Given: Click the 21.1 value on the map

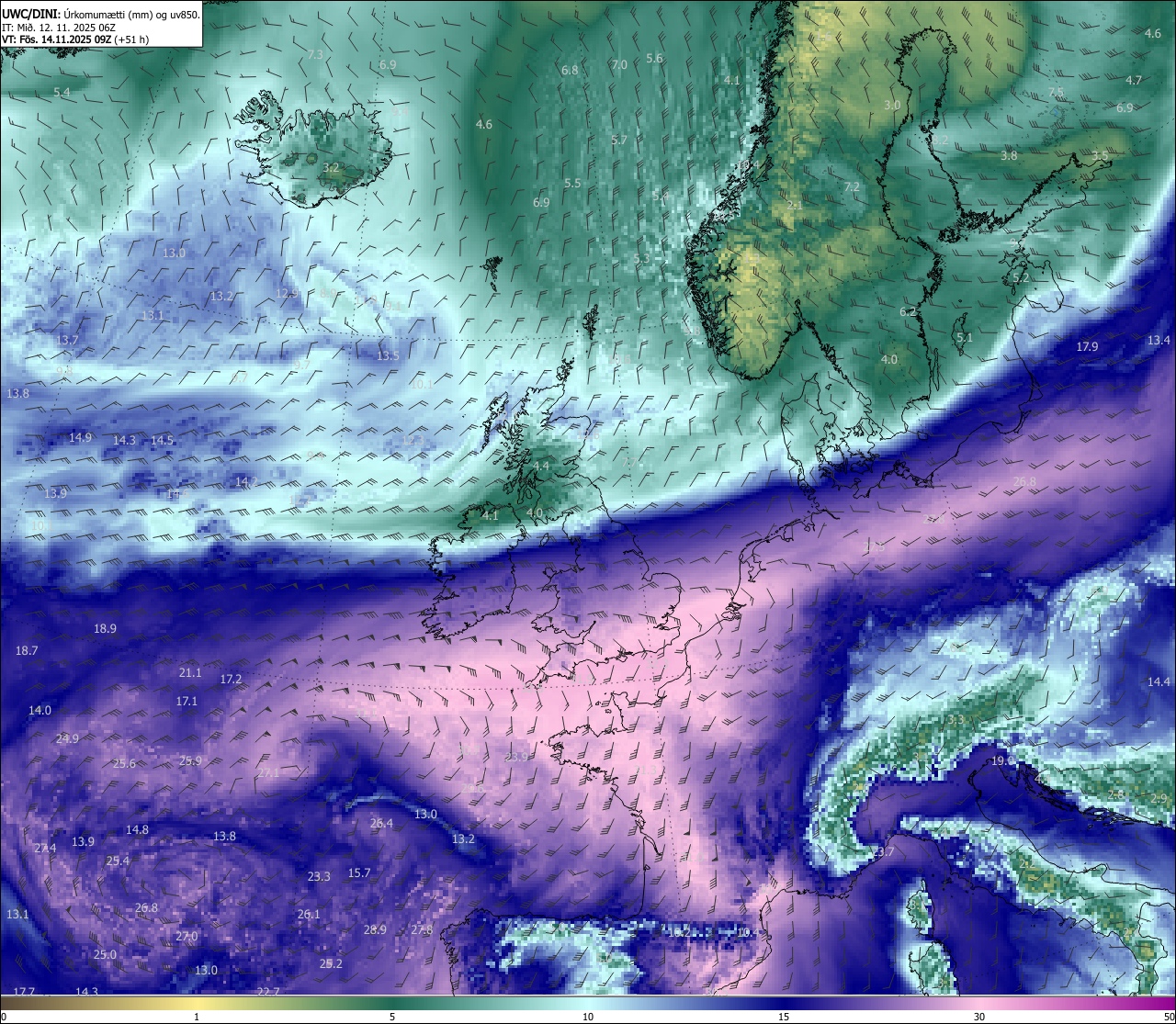Looking at the screenshot, I should tap(190, 673).
